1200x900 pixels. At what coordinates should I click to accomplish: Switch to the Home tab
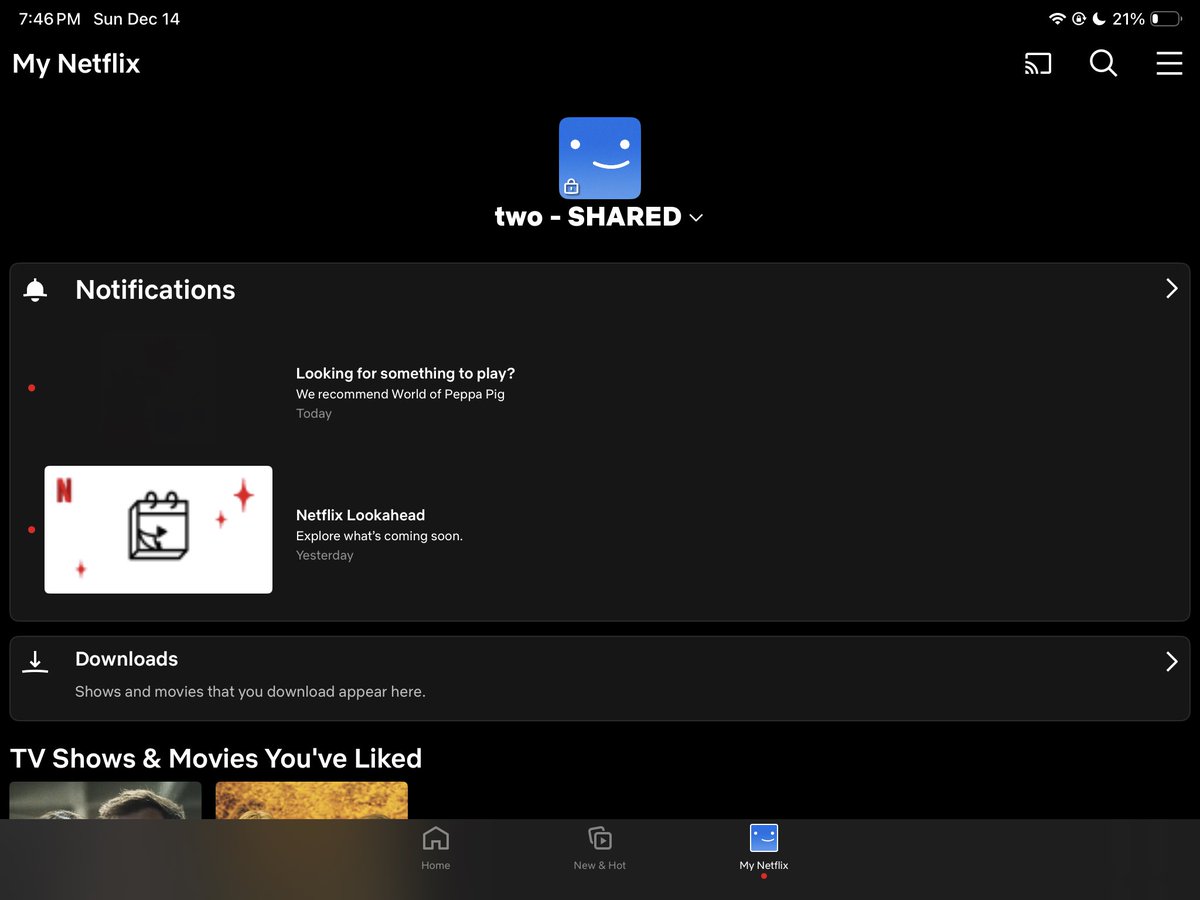[436, 849]
